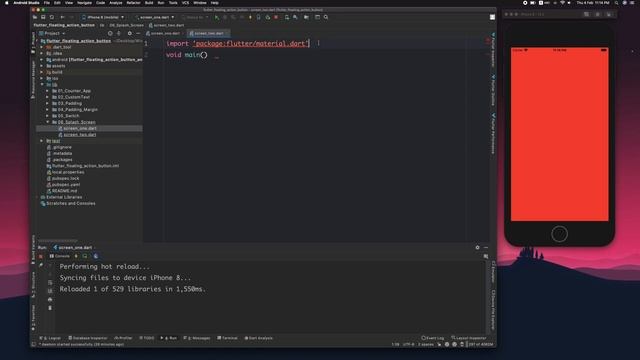The image size is (640, 360).
Task: Click 06_Splash_Screen in the breadcrumb bar
Action: [x=127, y=25]
